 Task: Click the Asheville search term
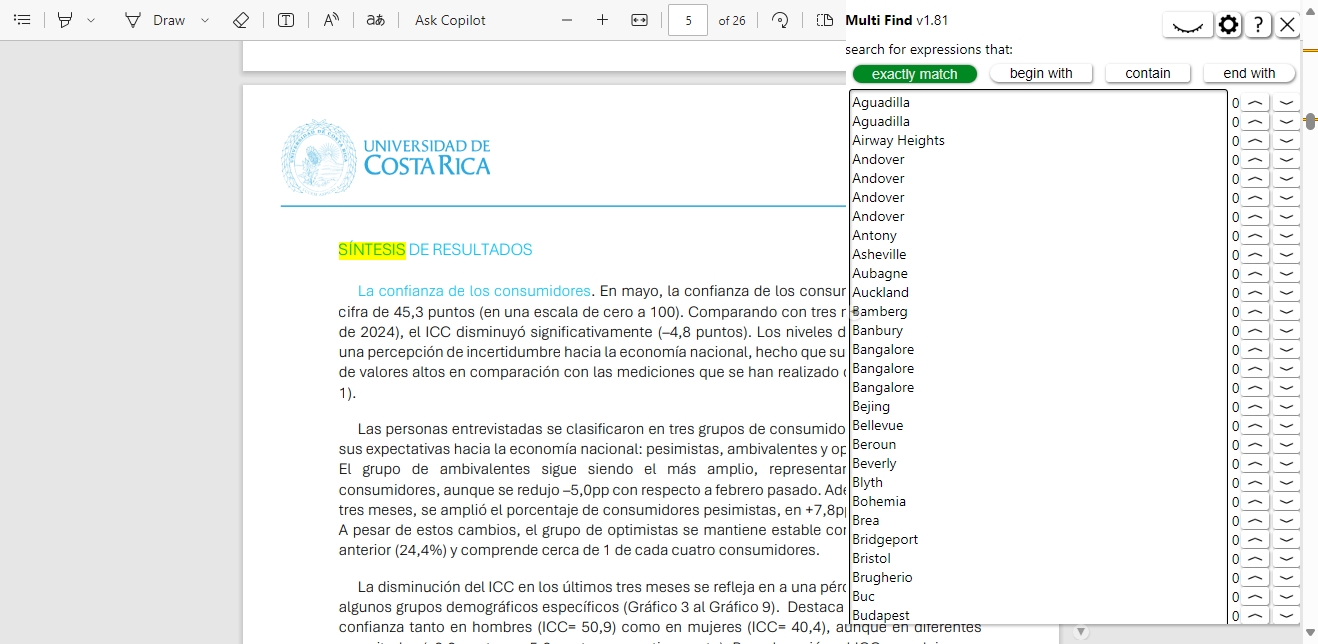point(879,255)
